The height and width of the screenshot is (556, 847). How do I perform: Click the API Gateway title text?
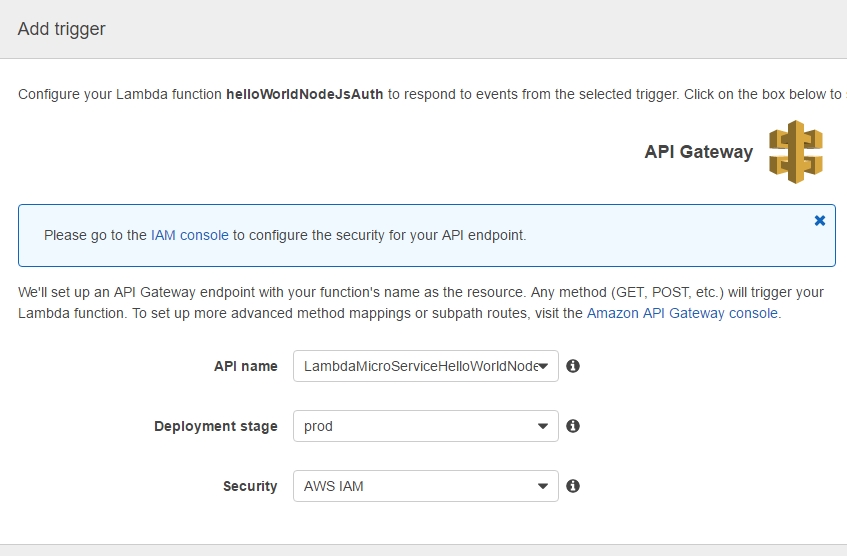[698, 152]
